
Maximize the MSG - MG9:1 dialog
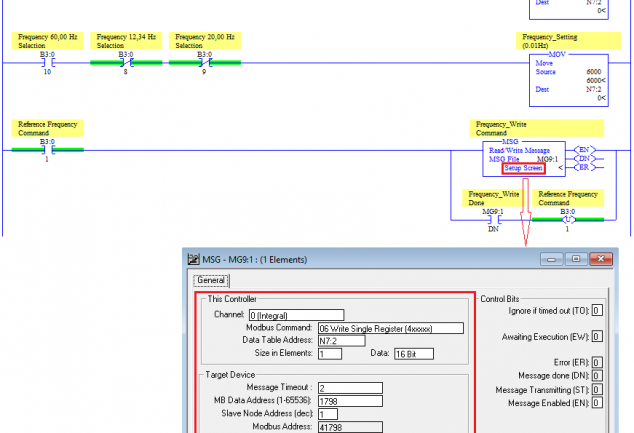click(x=576, y=259)
